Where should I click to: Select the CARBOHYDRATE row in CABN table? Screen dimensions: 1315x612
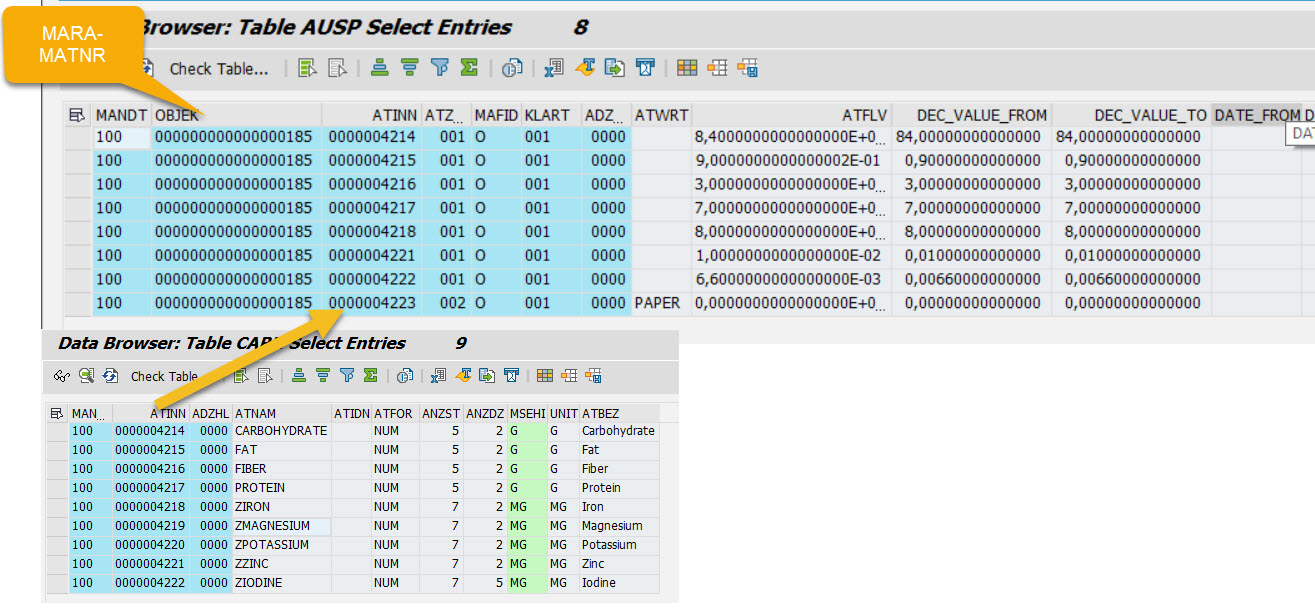pos(280,430)
